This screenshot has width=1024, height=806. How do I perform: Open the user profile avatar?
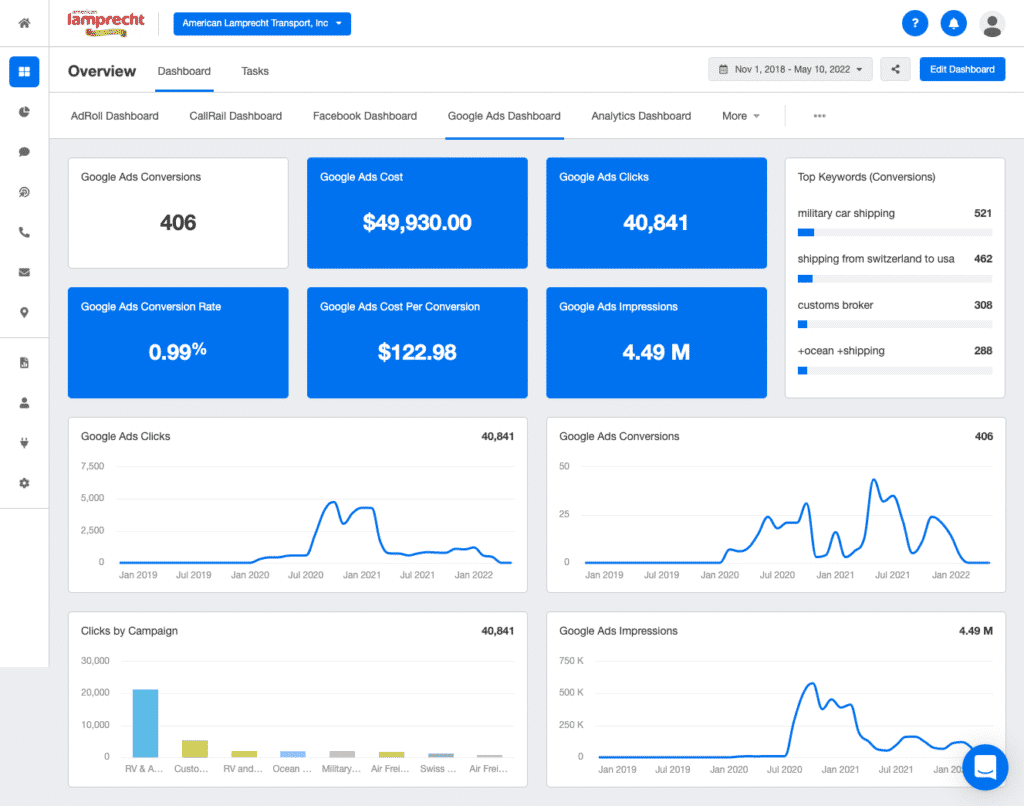click(992, 24)
